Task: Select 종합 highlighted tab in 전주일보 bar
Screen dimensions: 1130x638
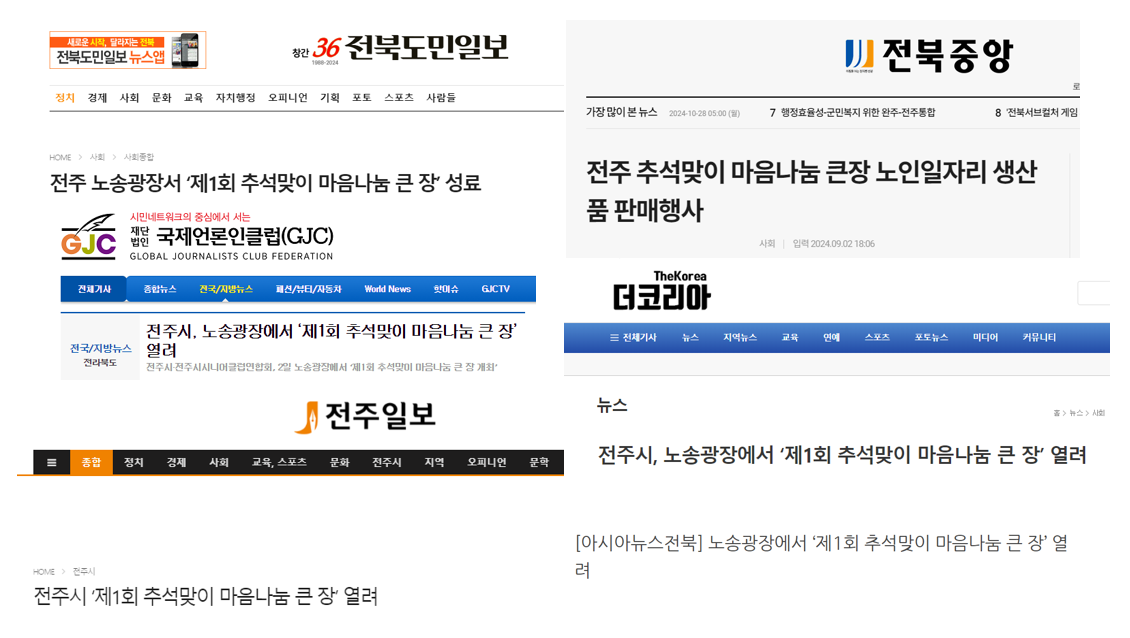Action: click(91, 462)
